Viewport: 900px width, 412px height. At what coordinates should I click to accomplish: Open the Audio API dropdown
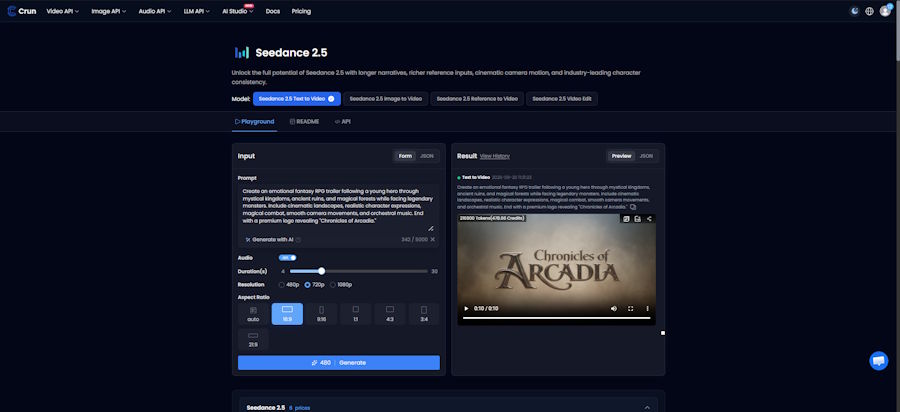pyautogui.click(x=155, y=11)
